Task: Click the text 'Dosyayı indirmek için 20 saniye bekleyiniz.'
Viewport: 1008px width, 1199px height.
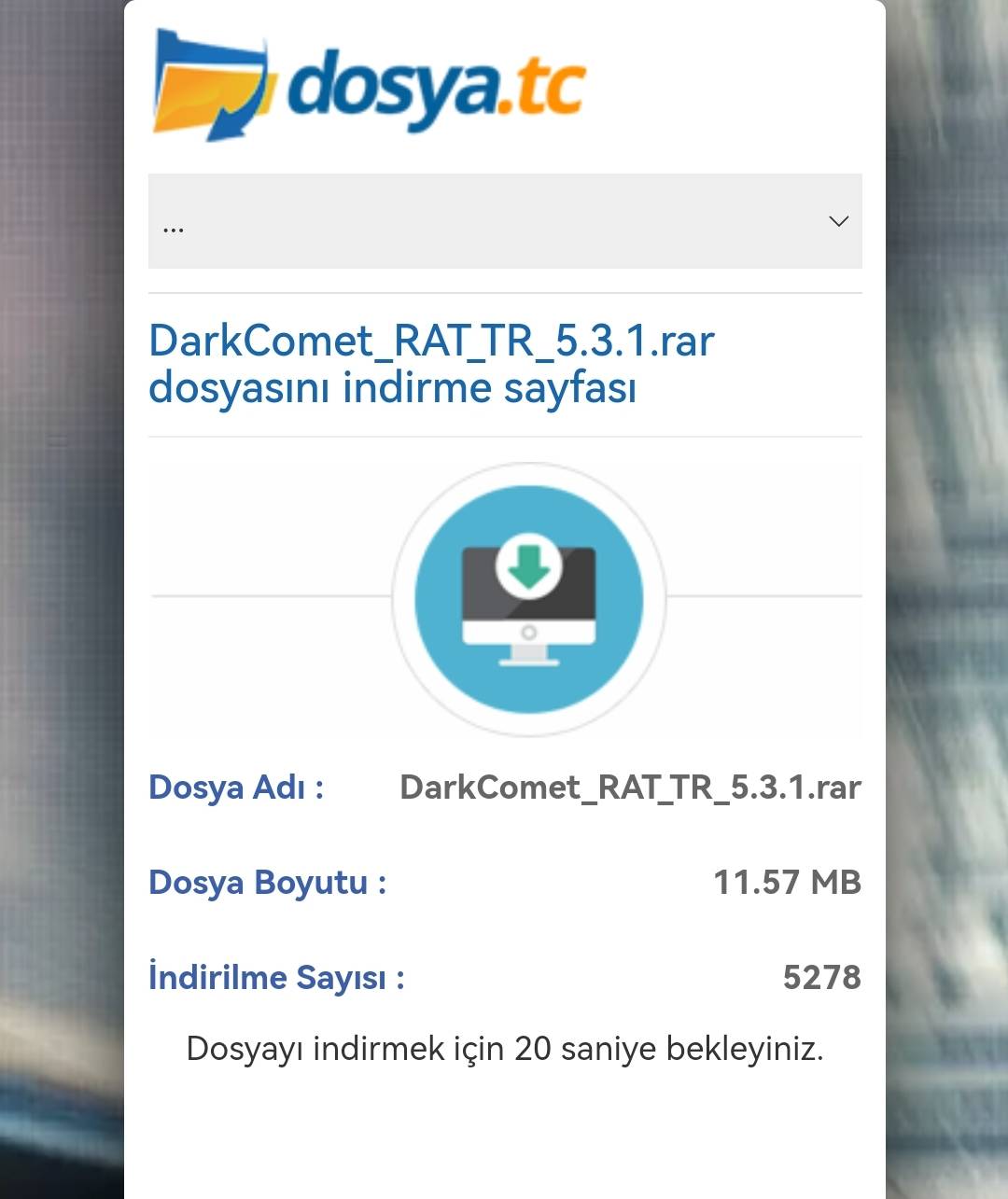Action: click(x=505, y=1049)
